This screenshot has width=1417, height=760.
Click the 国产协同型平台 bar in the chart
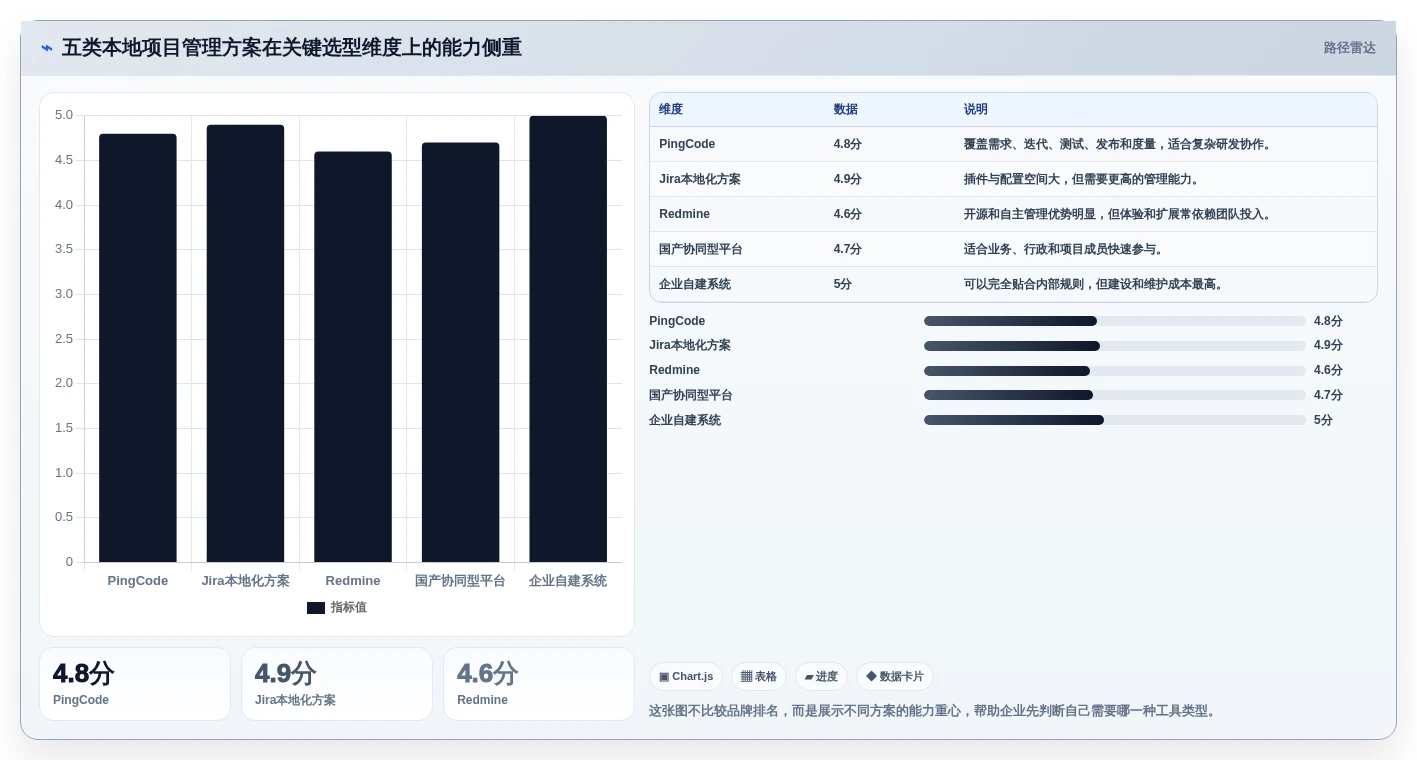click(x=460, y=352)
